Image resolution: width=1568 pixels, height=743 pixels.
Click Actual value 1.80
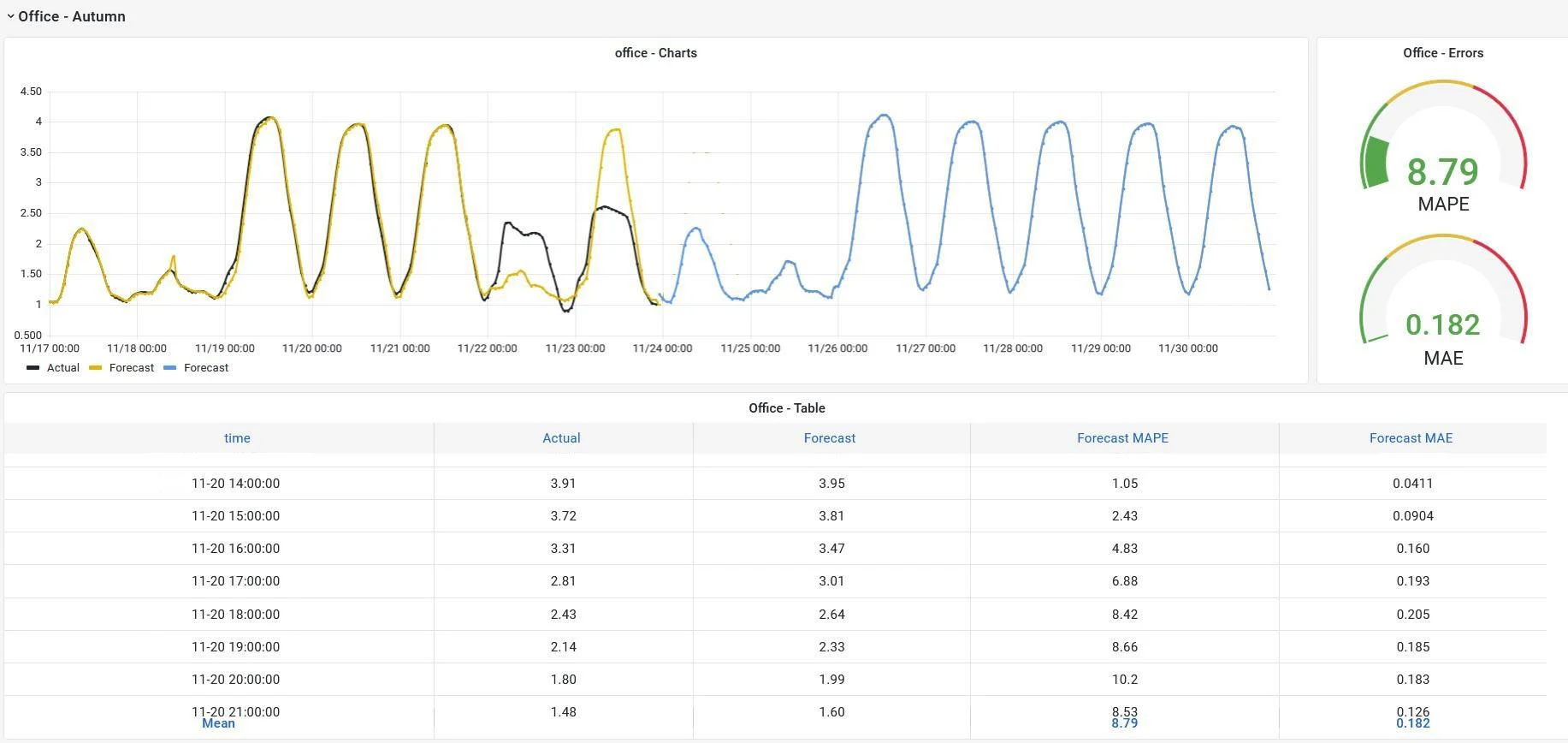click(563, 680)
